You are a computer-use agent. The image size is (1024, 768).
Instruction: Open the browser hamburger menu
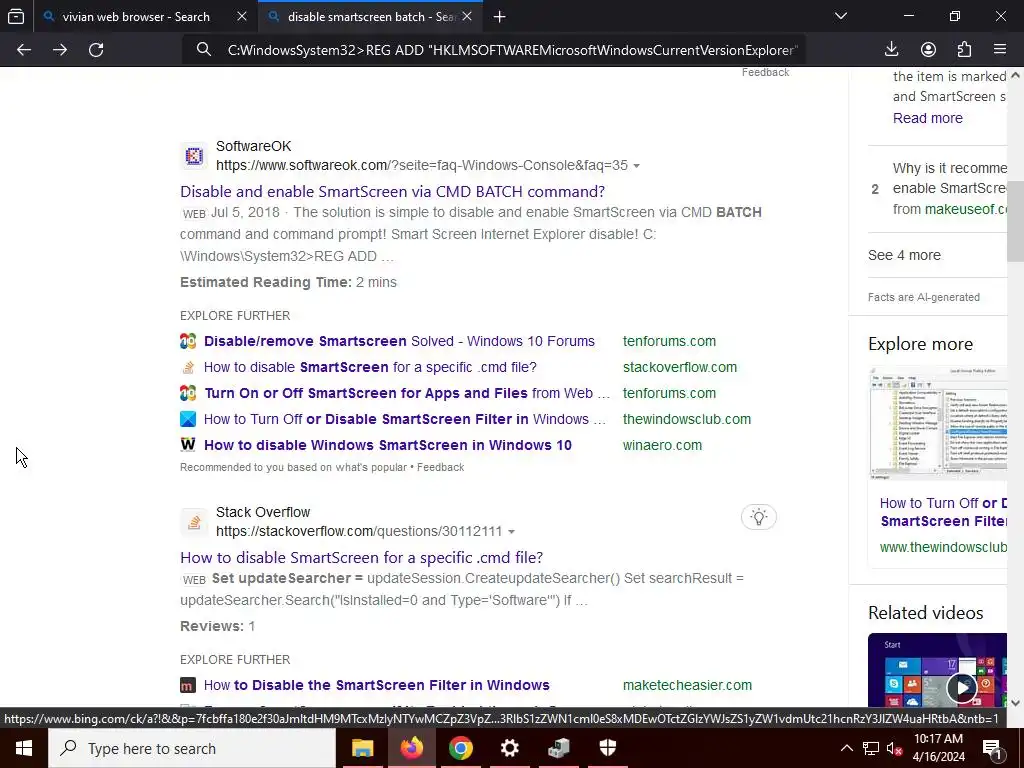(1000, 50)
